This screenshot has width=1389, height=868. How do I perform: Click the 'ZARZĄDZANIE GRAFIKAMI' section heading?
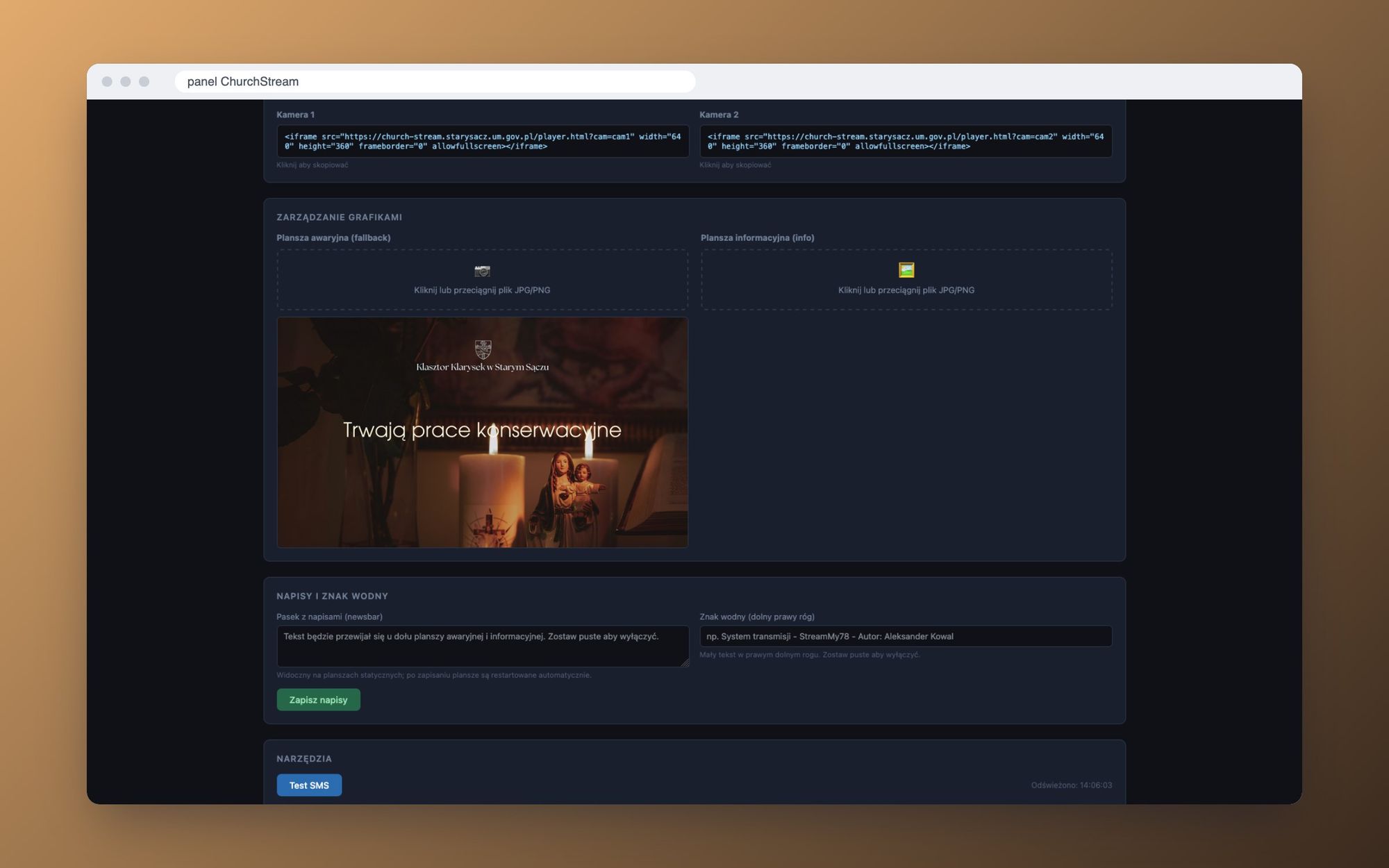coord(339,217)
